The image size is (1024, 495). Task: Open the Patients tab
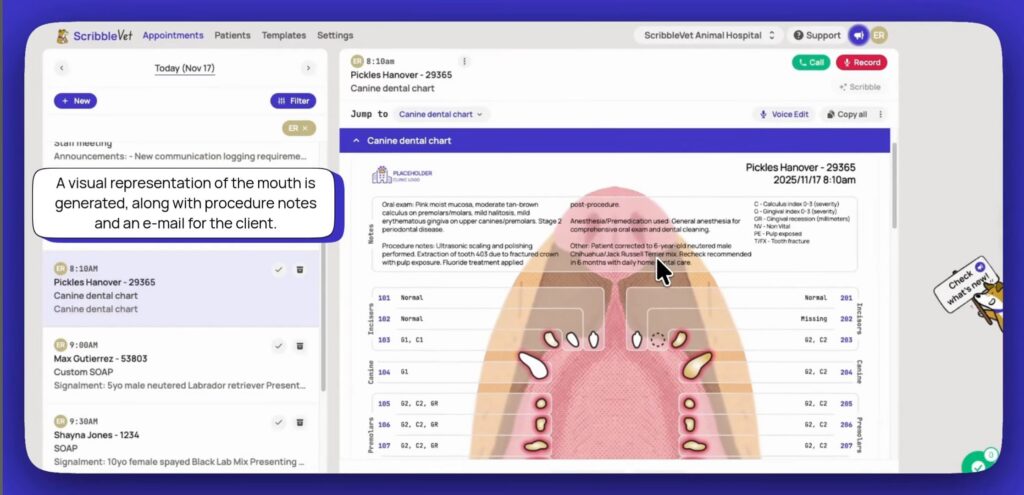232,35
